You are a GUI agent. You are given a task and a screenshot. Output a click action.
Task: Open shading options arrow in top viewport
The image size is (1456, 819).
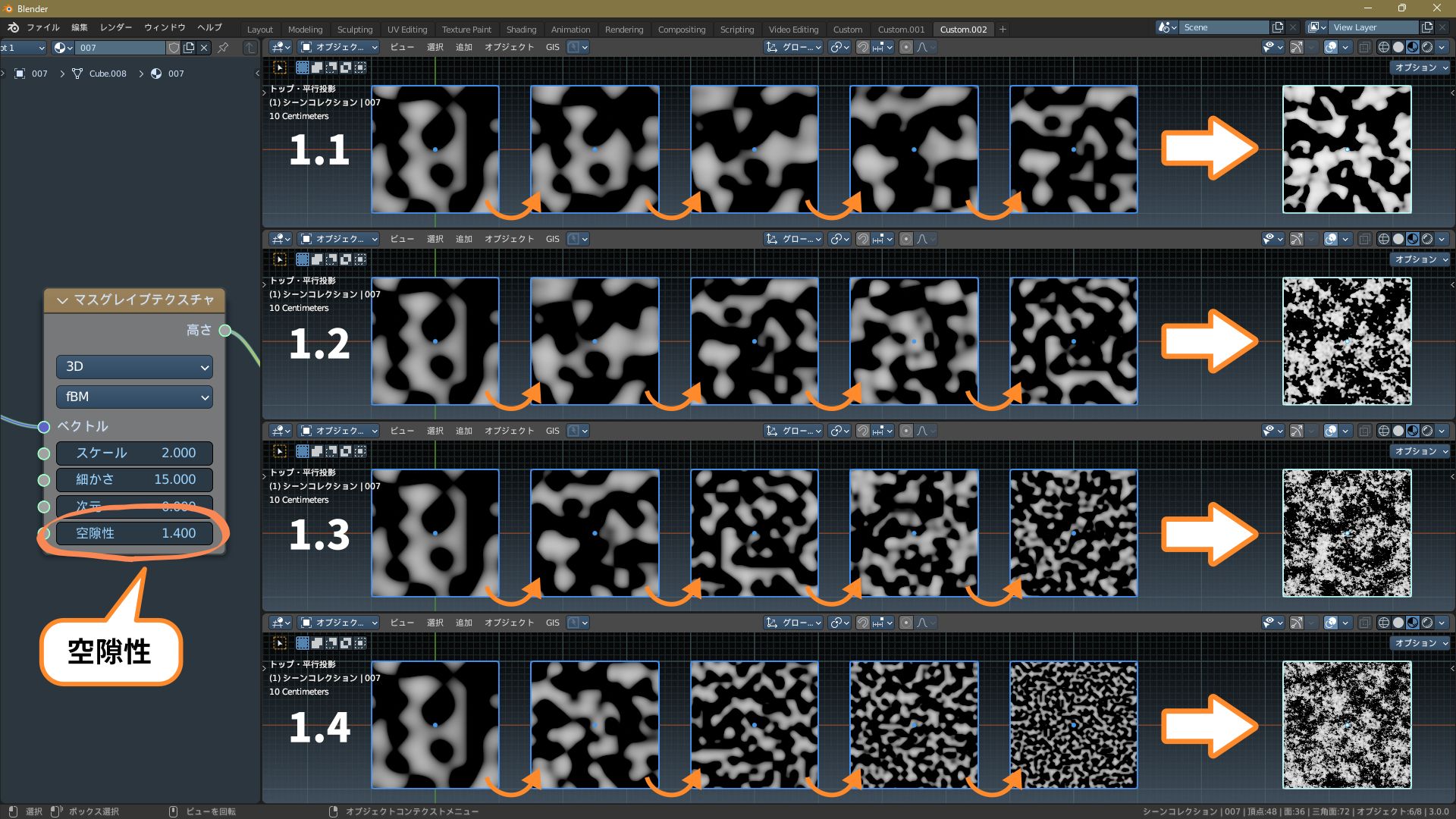(1442, 47)
